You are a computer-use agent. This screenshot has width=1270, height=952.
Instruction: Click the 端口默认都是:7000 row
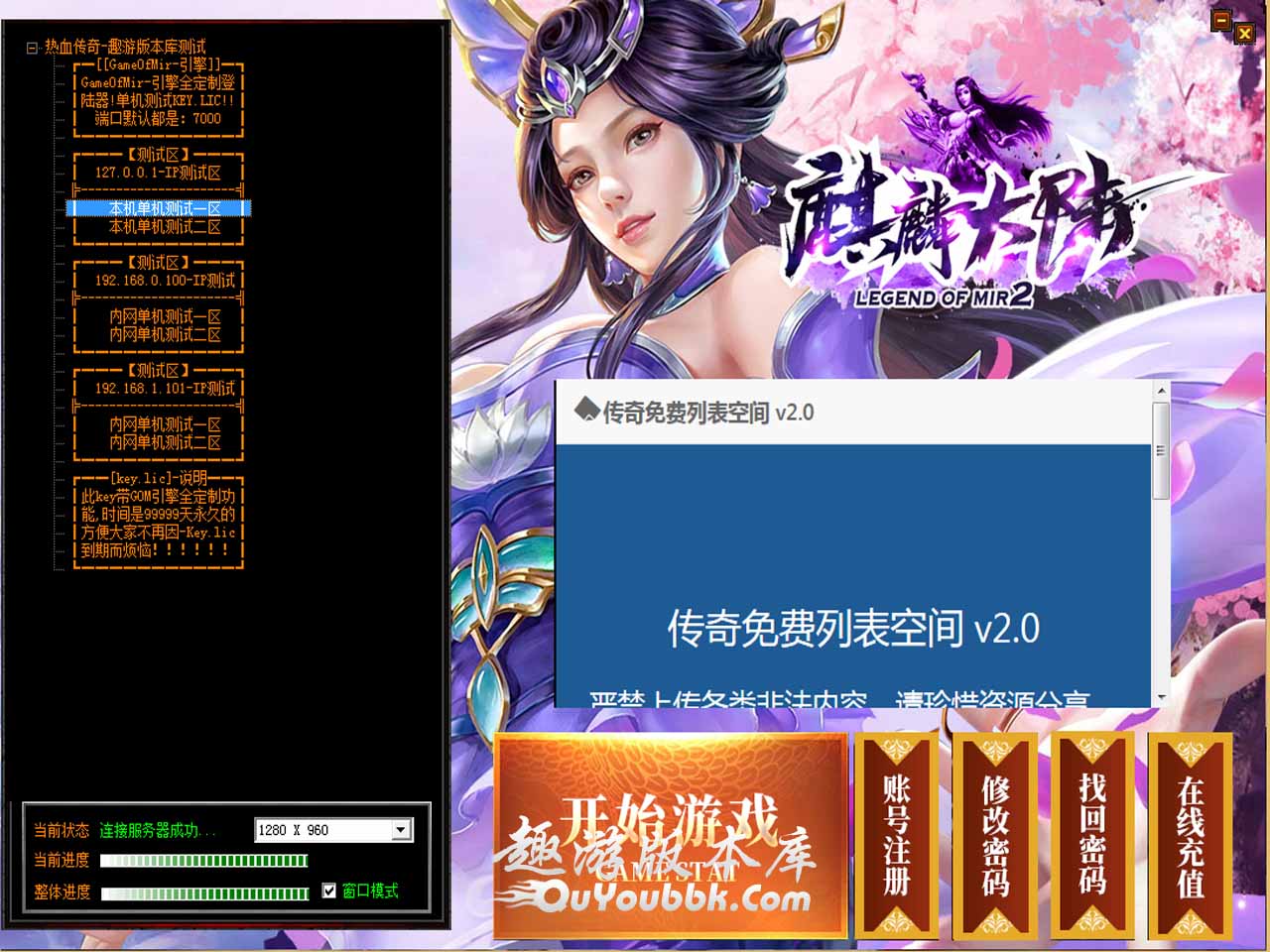[159, 118]
